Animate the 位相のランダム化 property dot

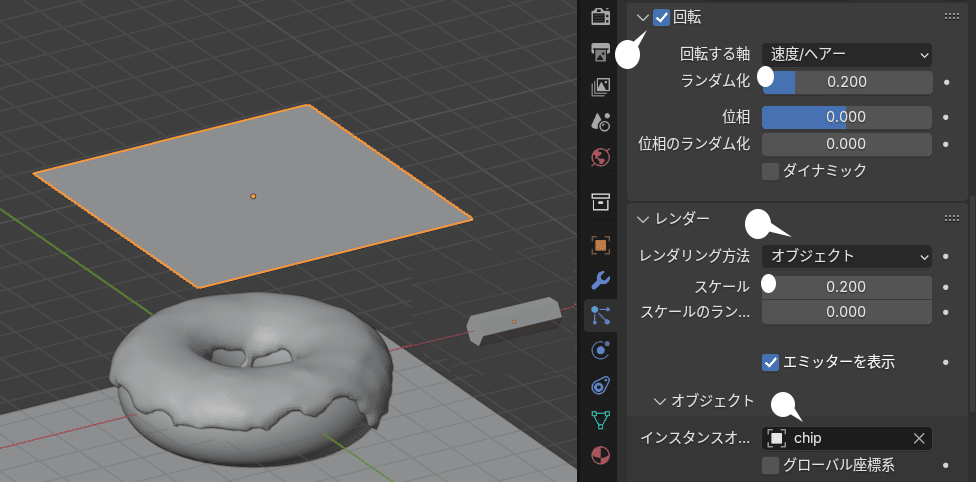946,144
